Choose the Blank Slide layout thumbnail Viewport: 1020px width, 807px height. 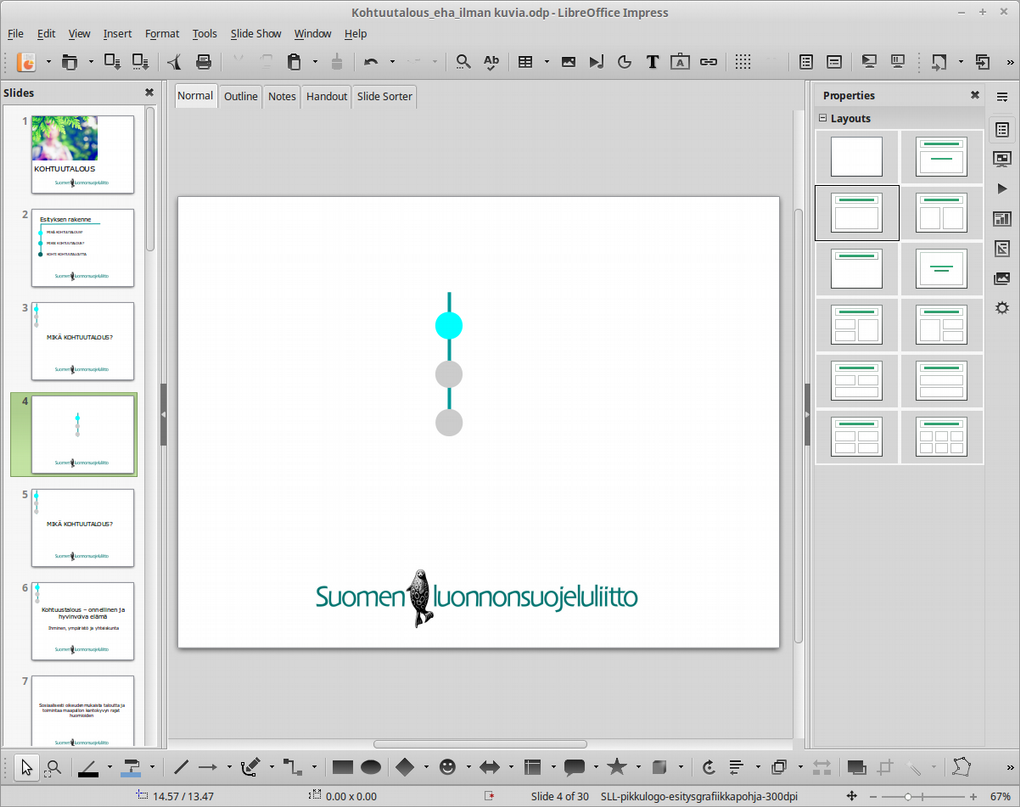click(857, 157)
